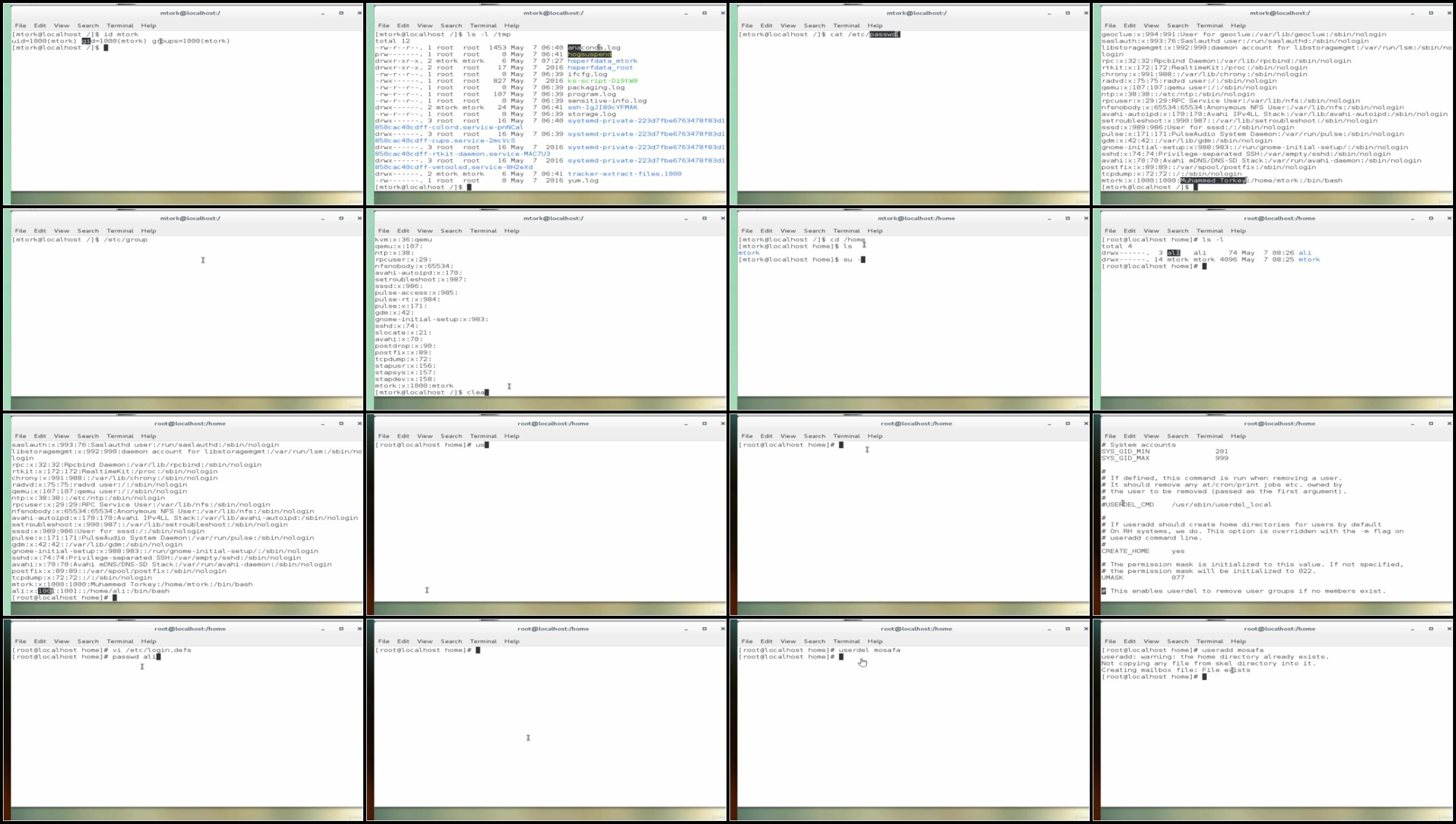1456x824 pixels.
Task: Open Terminal menu in the 'ls -l' total 4 terminal
Action: pyautogui.click(x=1210, y=230)
